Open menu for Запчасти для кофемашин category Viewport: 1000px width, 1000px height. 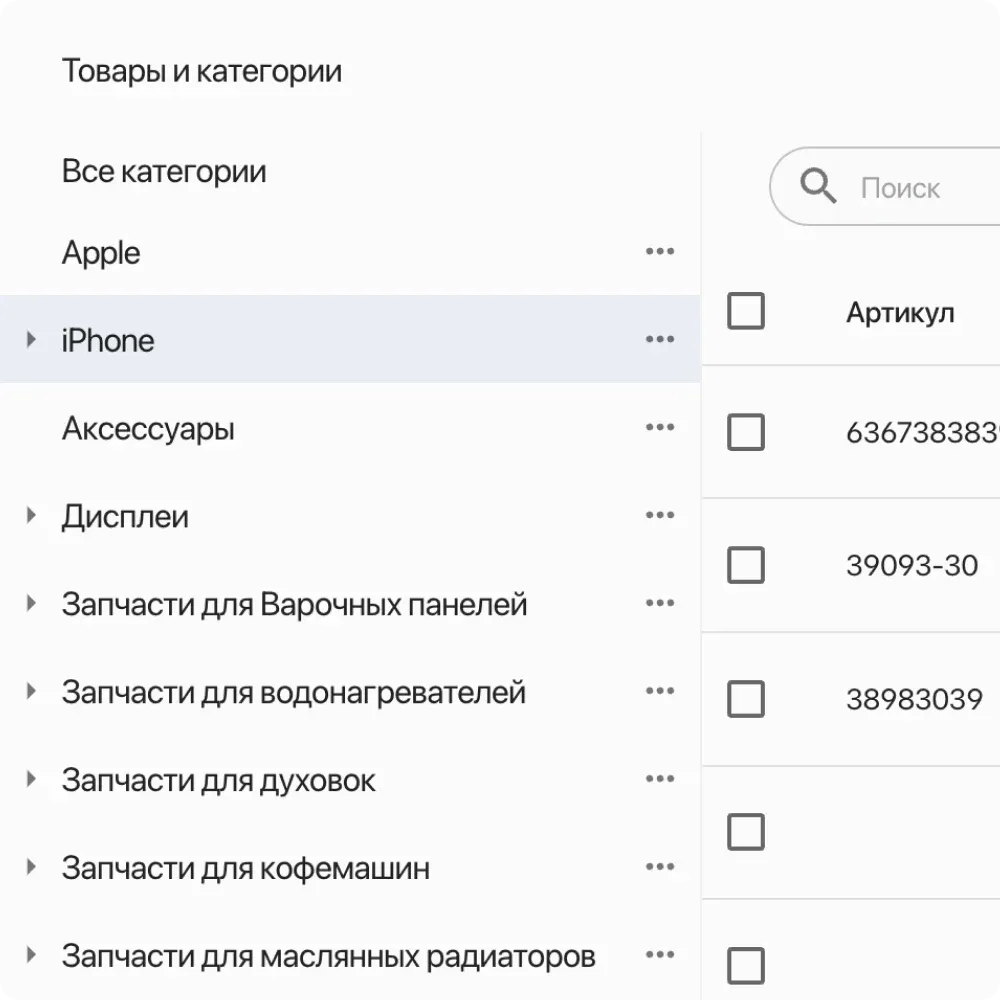[x=660, y=866]
